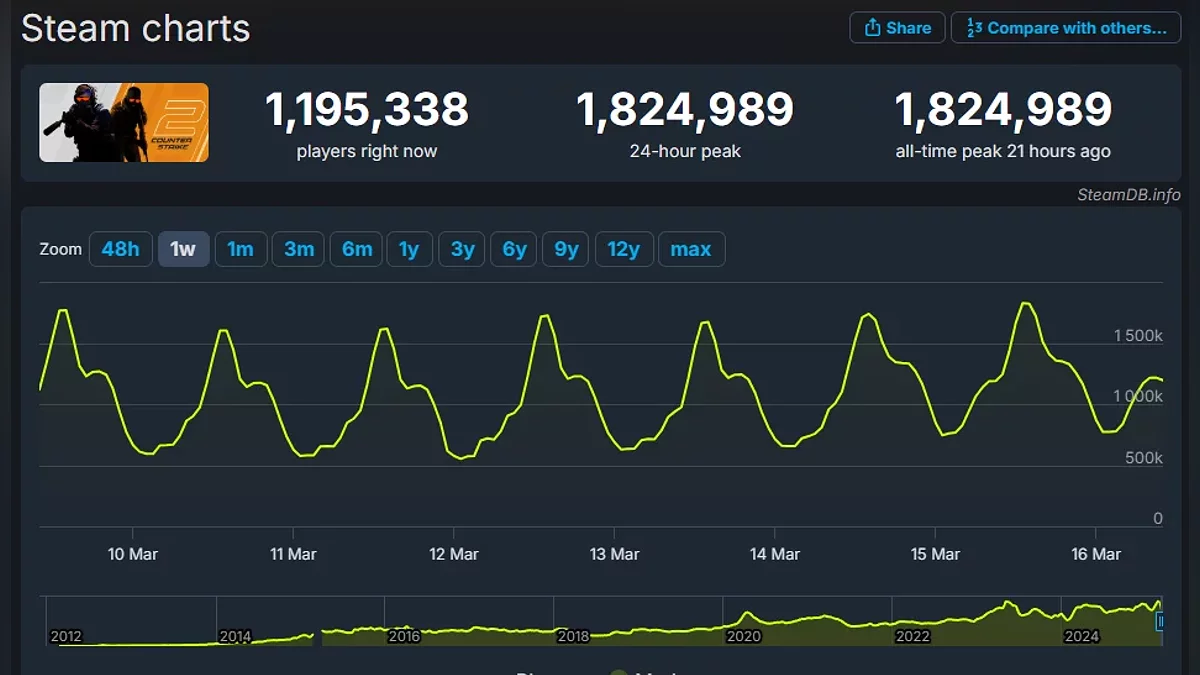Image resolution: width=1200 pixels, height=675 pixels.
Task: Select the max zoom range
Action: [x=691, y=249]
